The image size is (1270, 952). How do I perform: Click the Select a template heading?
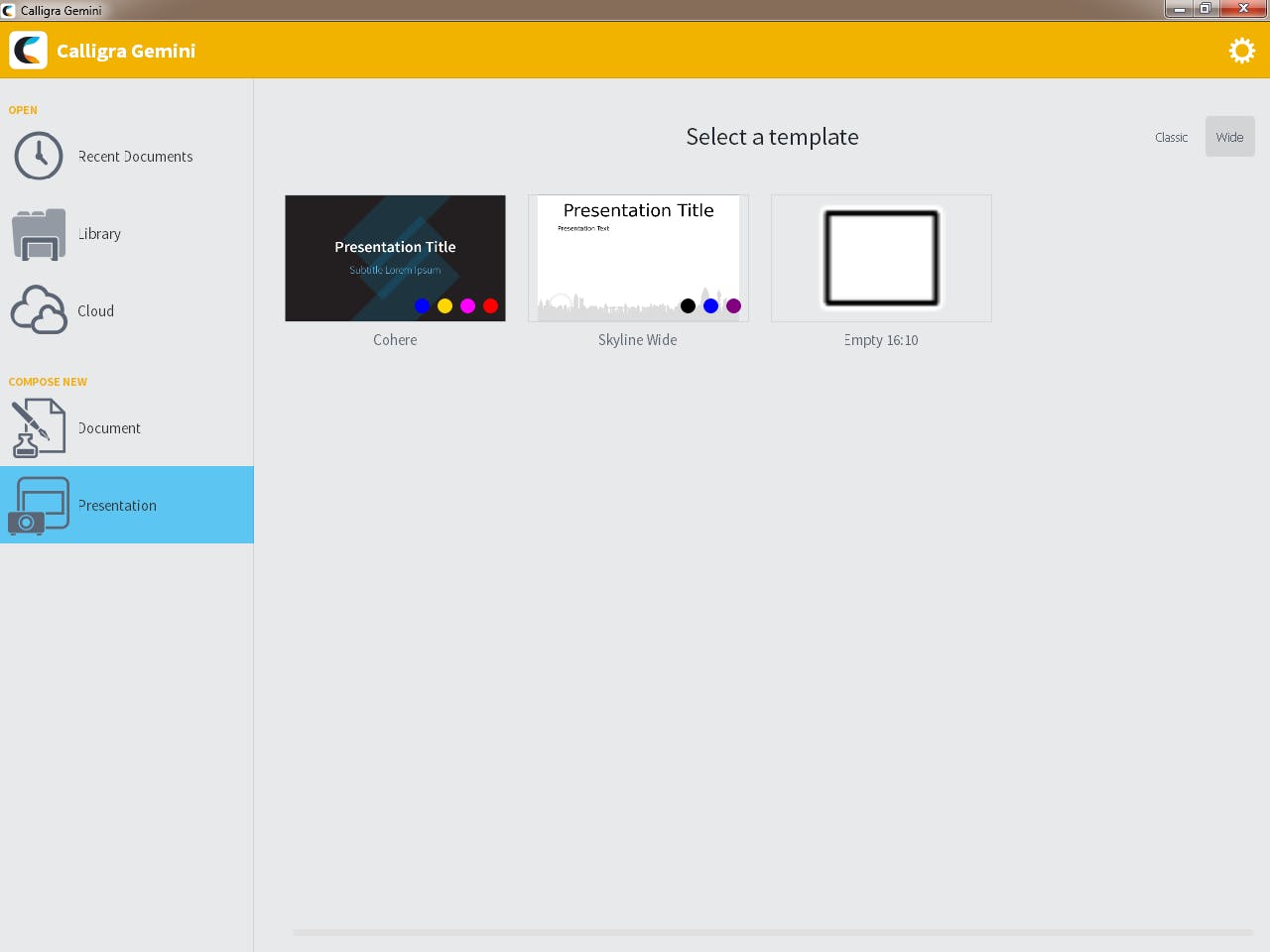click(x=772, y=137)
